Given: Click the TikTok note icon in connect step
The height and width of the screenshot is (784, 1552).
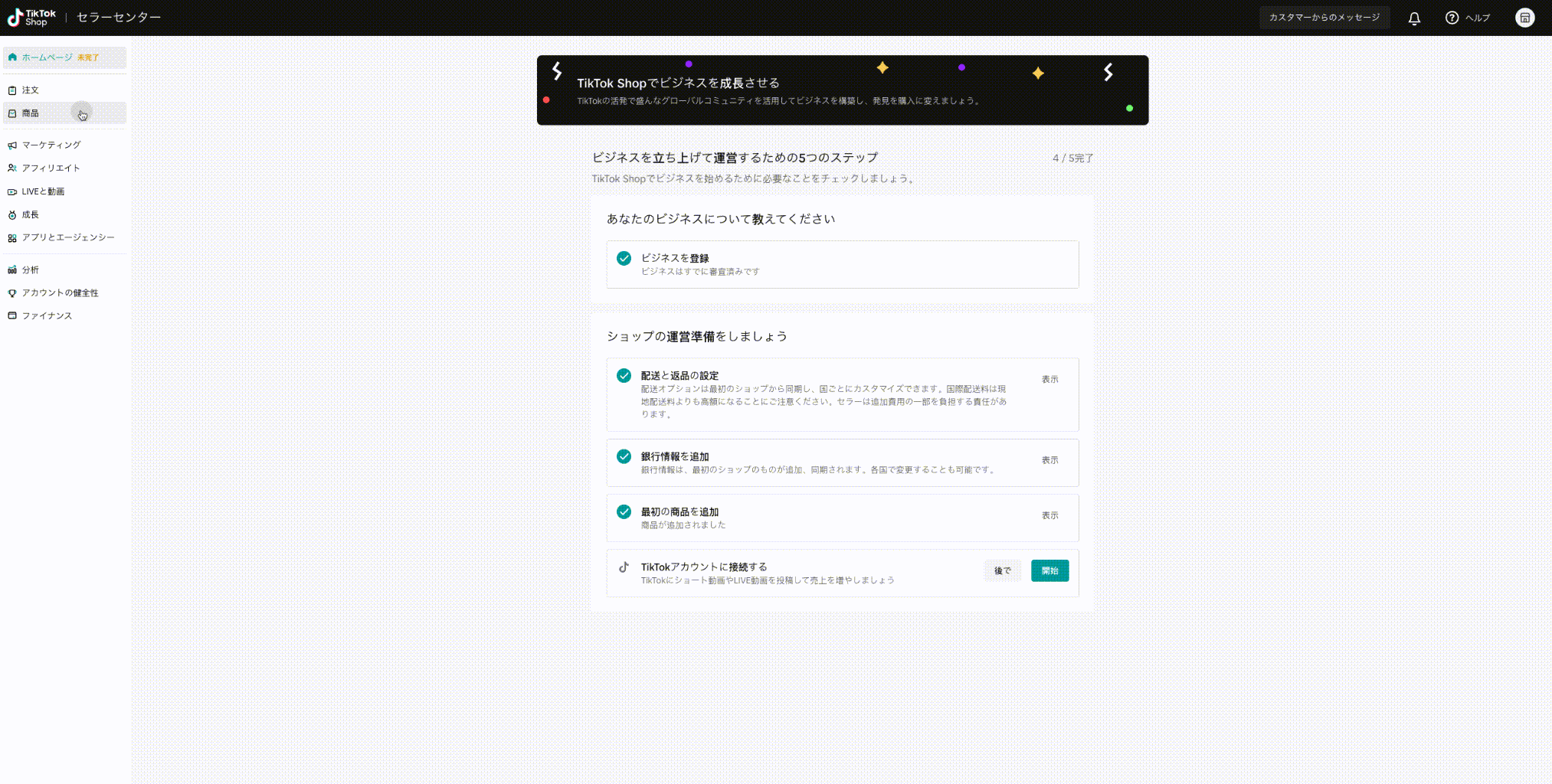Looking at the screenshot, I should point(624,567).
